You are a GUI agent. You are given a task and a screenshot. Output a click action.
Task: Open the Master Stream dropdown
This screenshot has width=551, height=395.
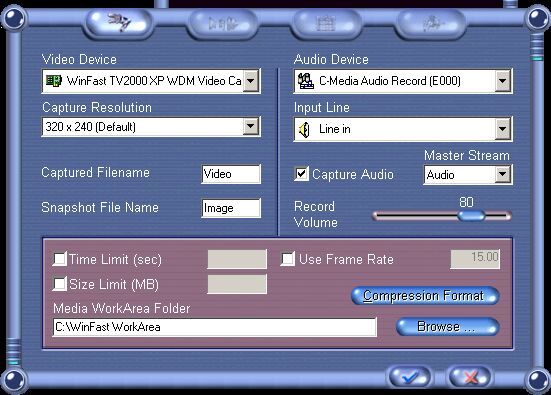pyautogui.click(x=503, y=174)
